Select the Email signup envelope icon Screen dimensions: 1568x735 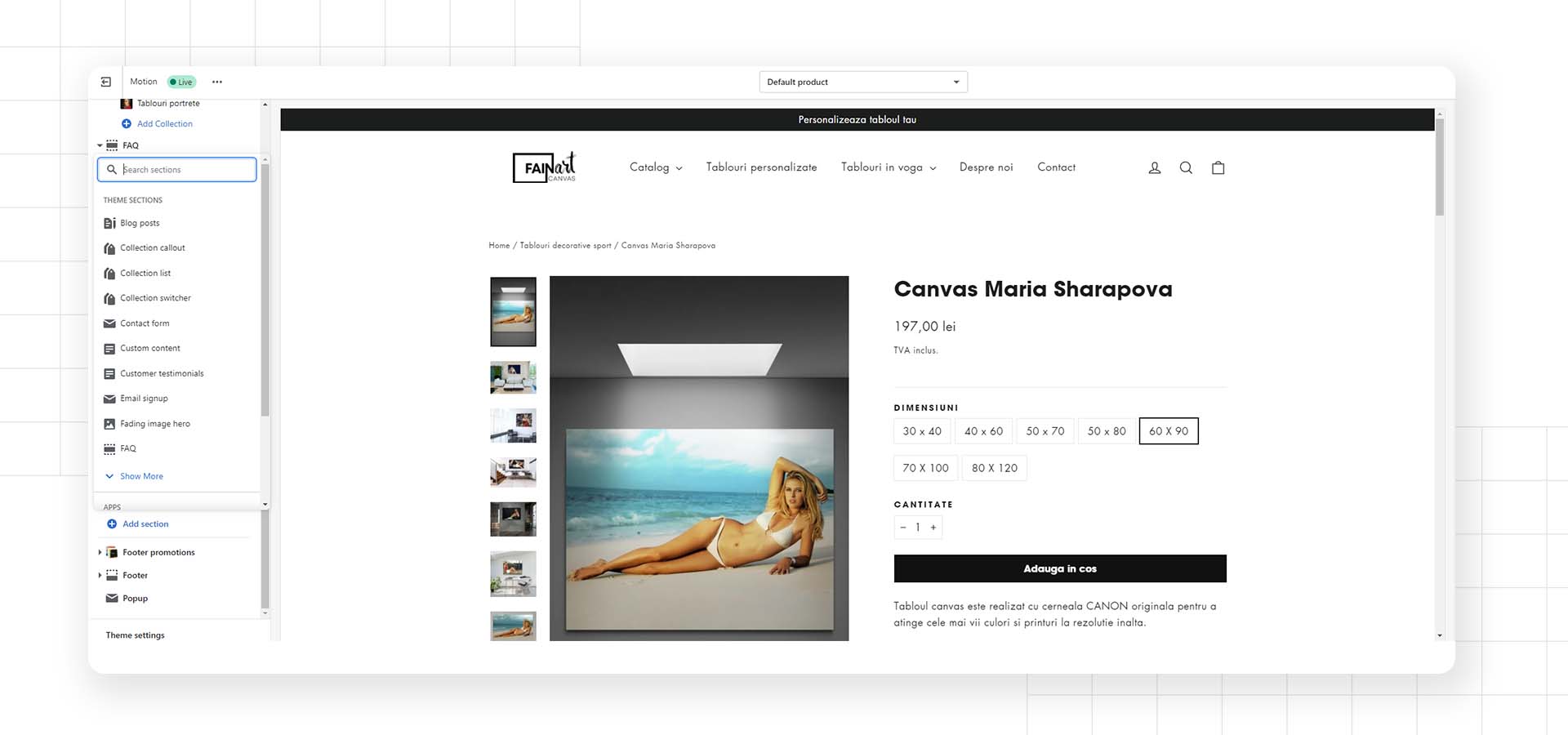pos(109,399)
